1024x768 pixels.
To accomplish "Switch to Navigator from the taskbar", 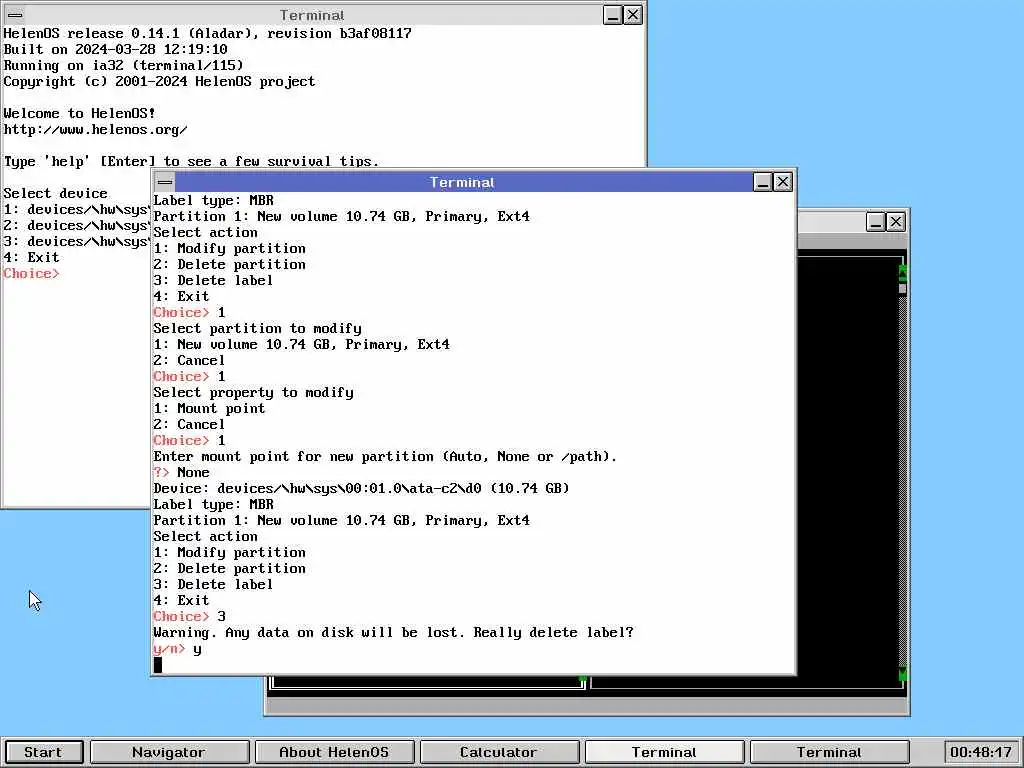I will (x=169, y=752).
